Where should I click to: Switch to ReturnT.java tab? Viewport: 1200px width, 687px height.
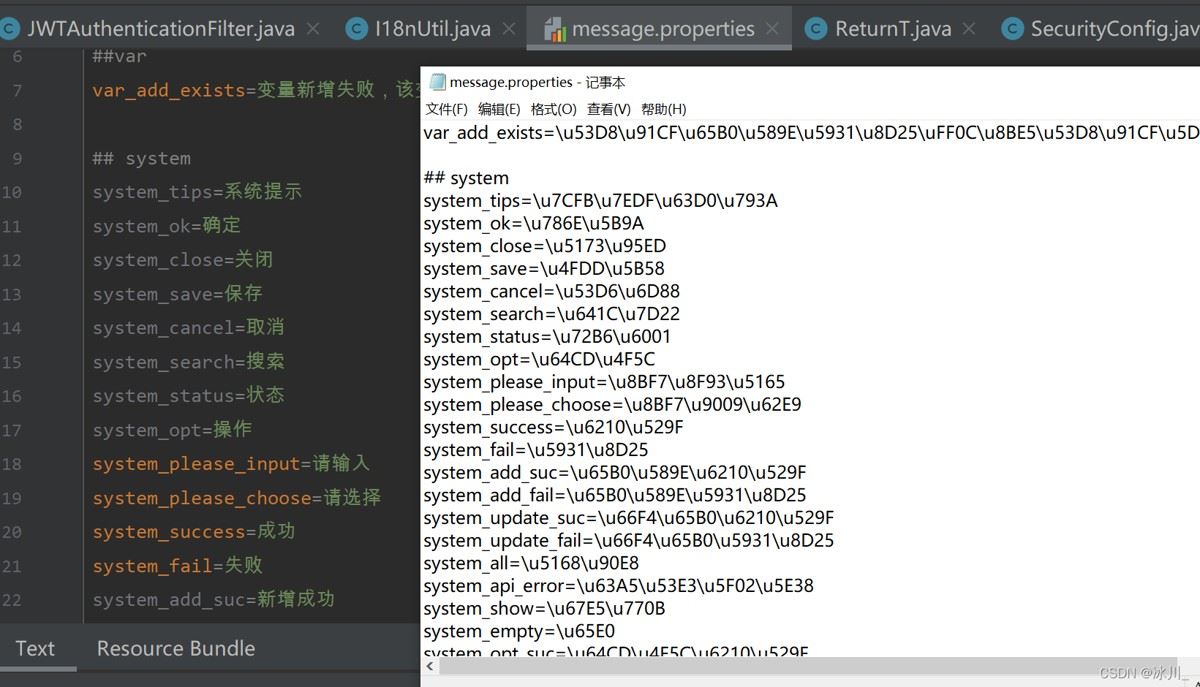(893, 29)
